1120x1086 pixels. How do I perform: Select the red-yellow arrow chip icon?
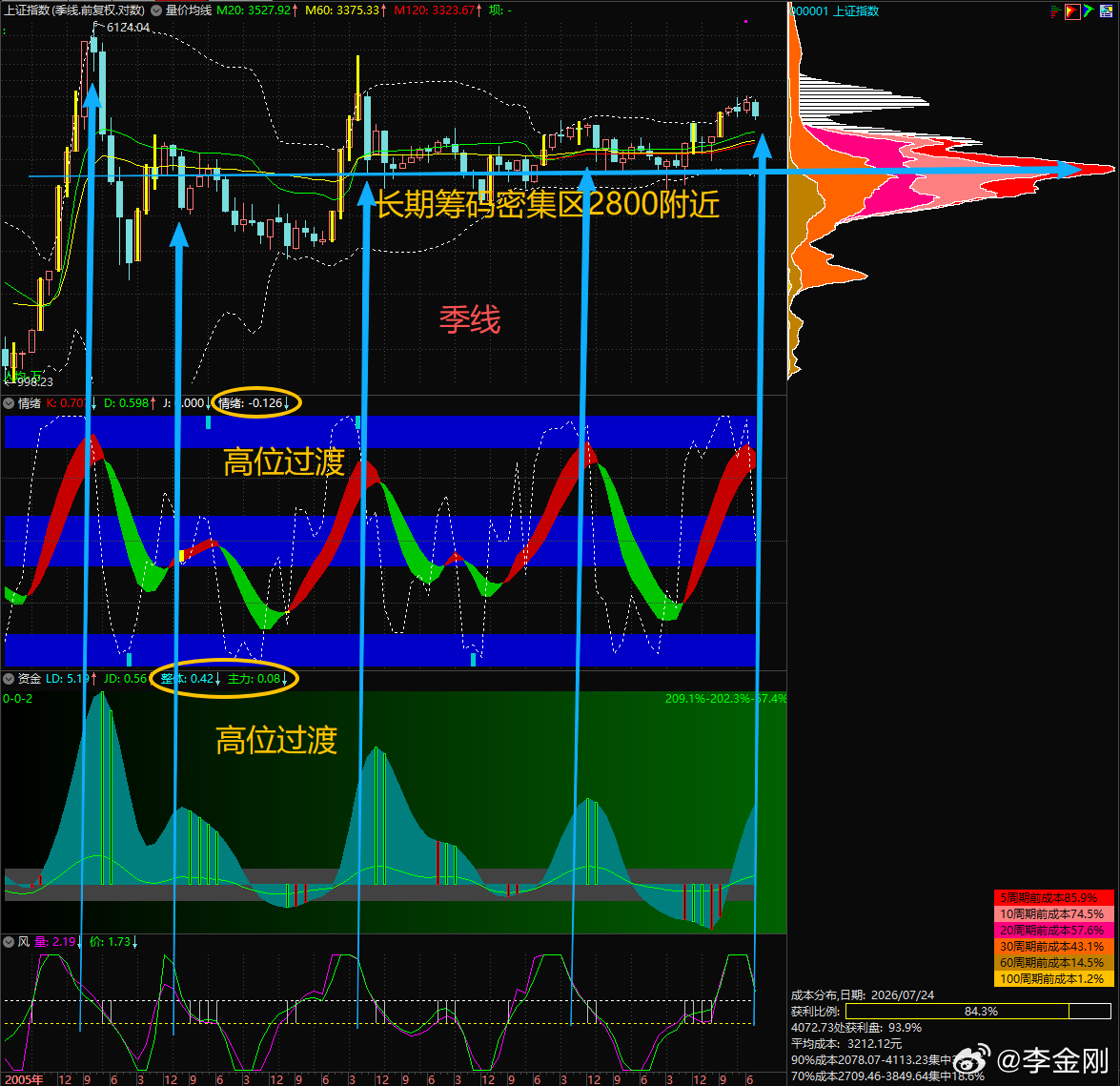(x=1072, y=10)
